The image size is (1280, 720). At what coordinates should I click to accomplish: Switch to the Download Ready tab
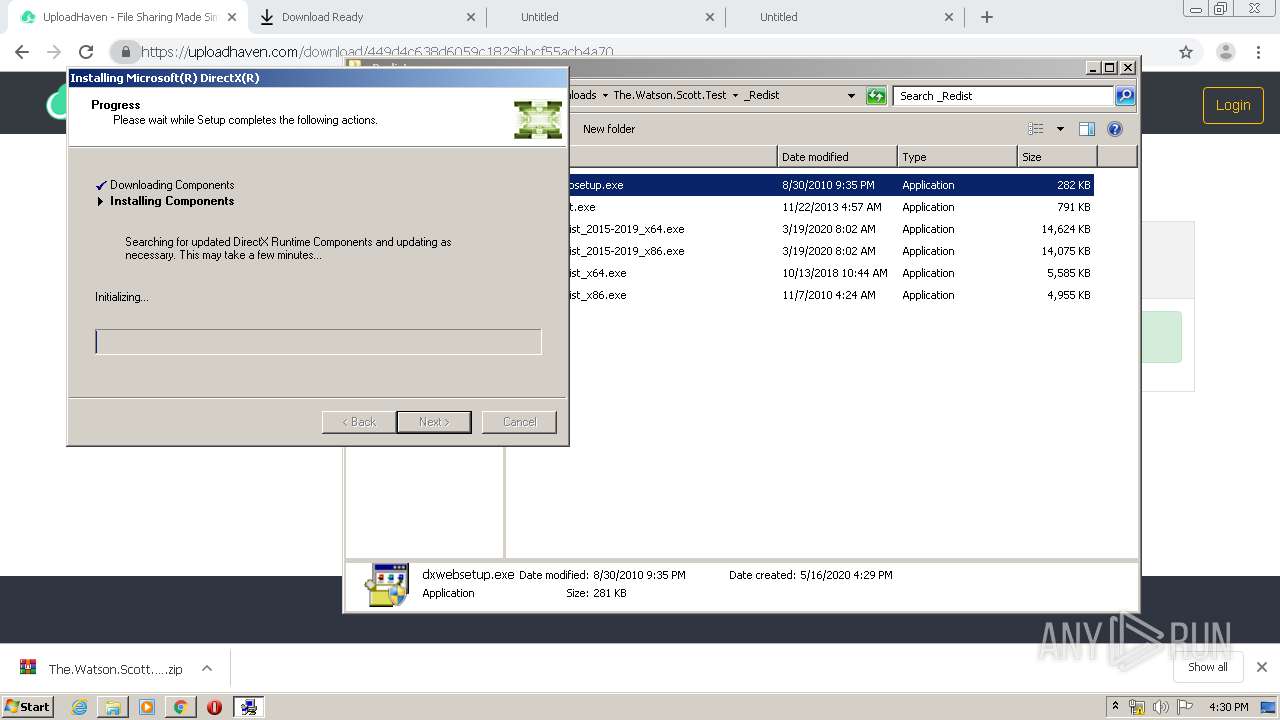point(366,17)
